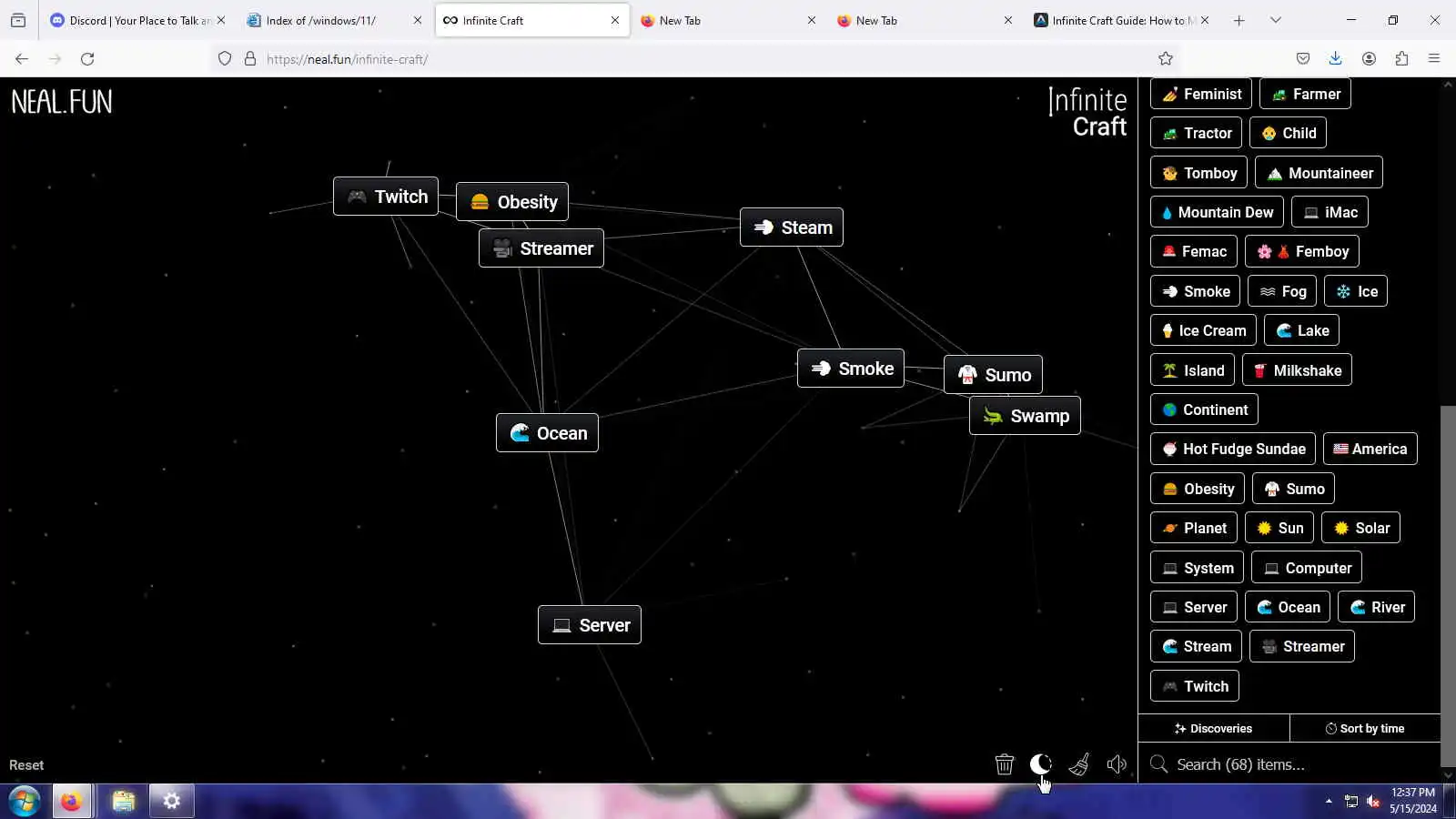This screenshot has height=819, width=1456.
Task: Choose System in the sidebar
Action: [x=1197, y=568]
